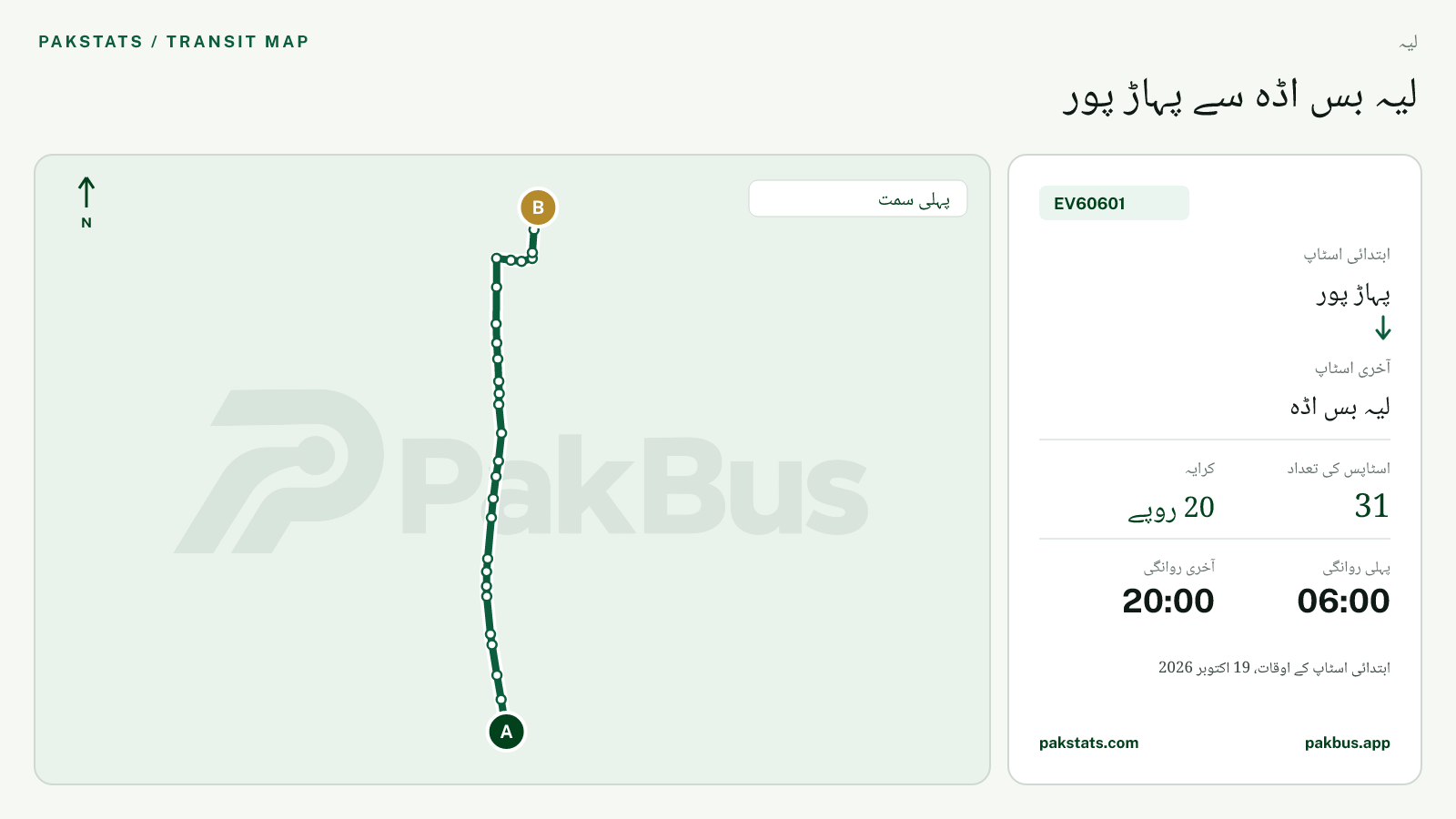Viewport: 1456px width, 819px height.
Task: Click the route start marker A
Action: coord(507,732)
